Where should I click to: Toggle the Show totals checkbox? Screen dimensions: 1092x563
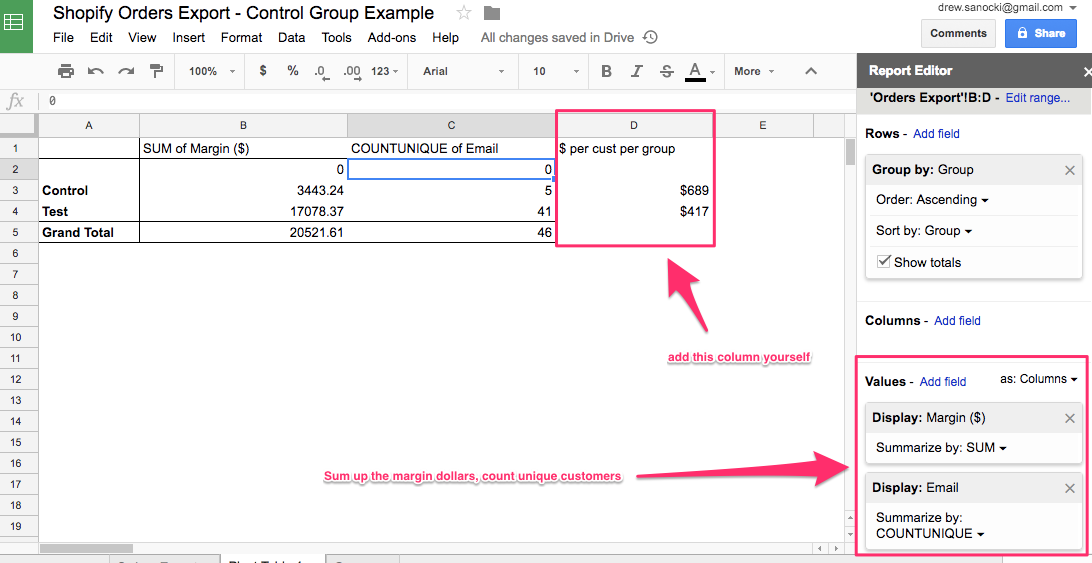884,261
